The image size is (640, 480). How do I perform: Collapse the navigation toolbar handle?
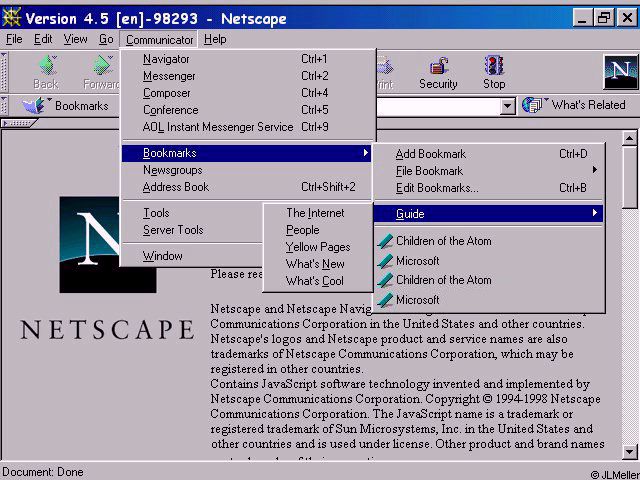(4, 71)
